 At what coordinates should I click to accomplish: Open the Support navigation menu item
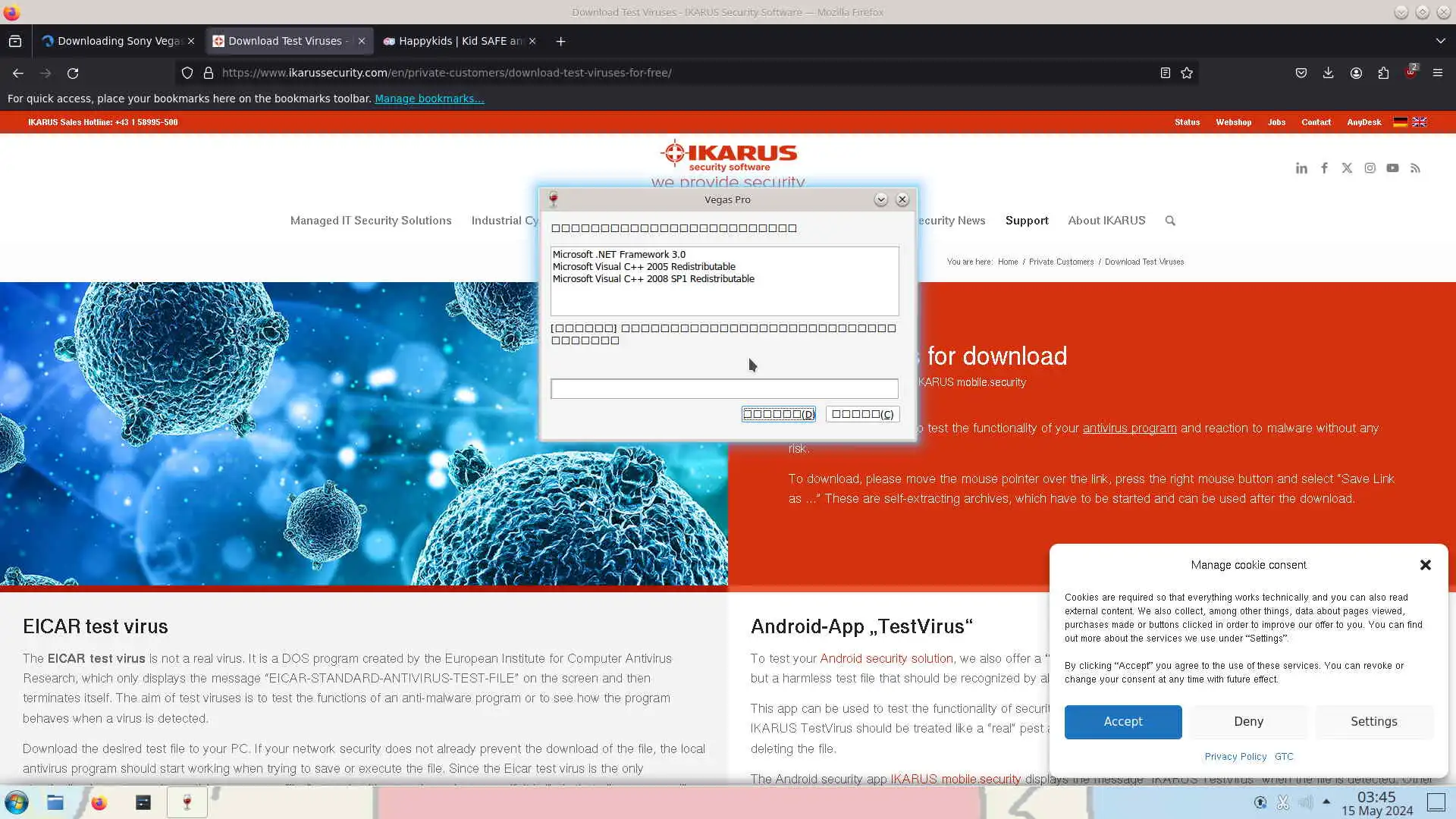click(x=1026, y=221)
